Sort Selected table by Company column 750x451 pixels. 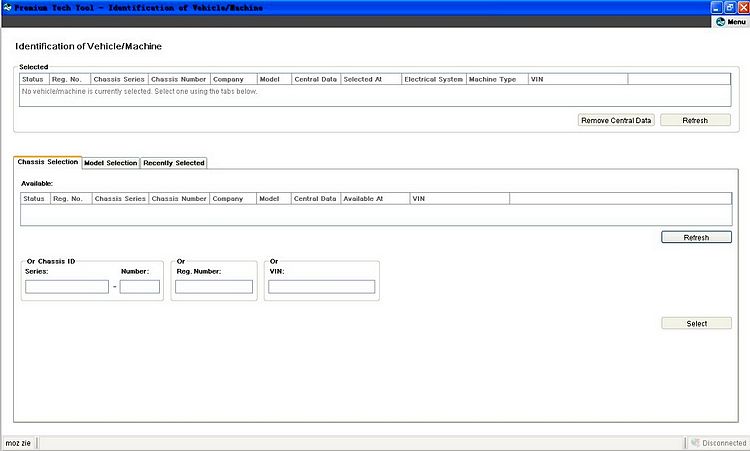pyautogui.click(x=233, y=79)
